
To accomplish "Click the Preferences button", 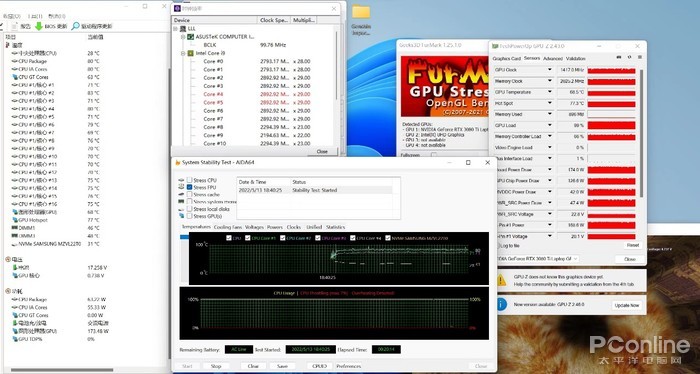I will pos(349,366).
